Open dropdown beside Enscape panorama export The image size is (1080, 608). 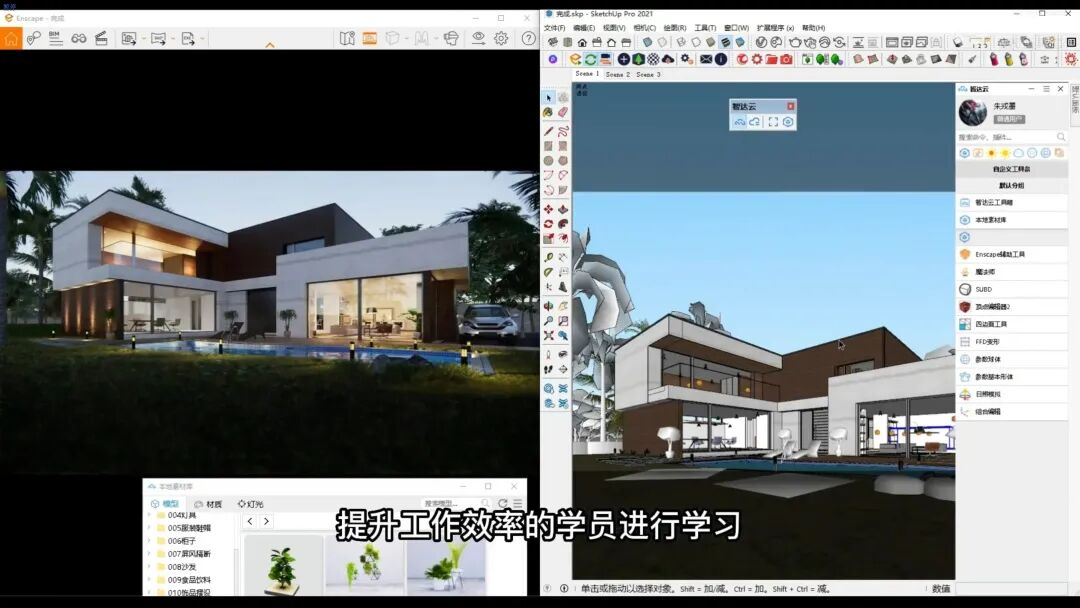(172, 39)
